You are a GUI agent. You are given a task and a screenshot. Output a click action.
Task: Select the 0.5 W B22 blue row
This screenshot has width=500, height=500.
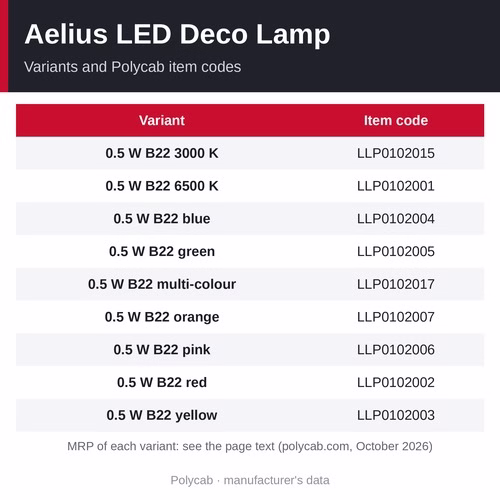tap(250, 219)
